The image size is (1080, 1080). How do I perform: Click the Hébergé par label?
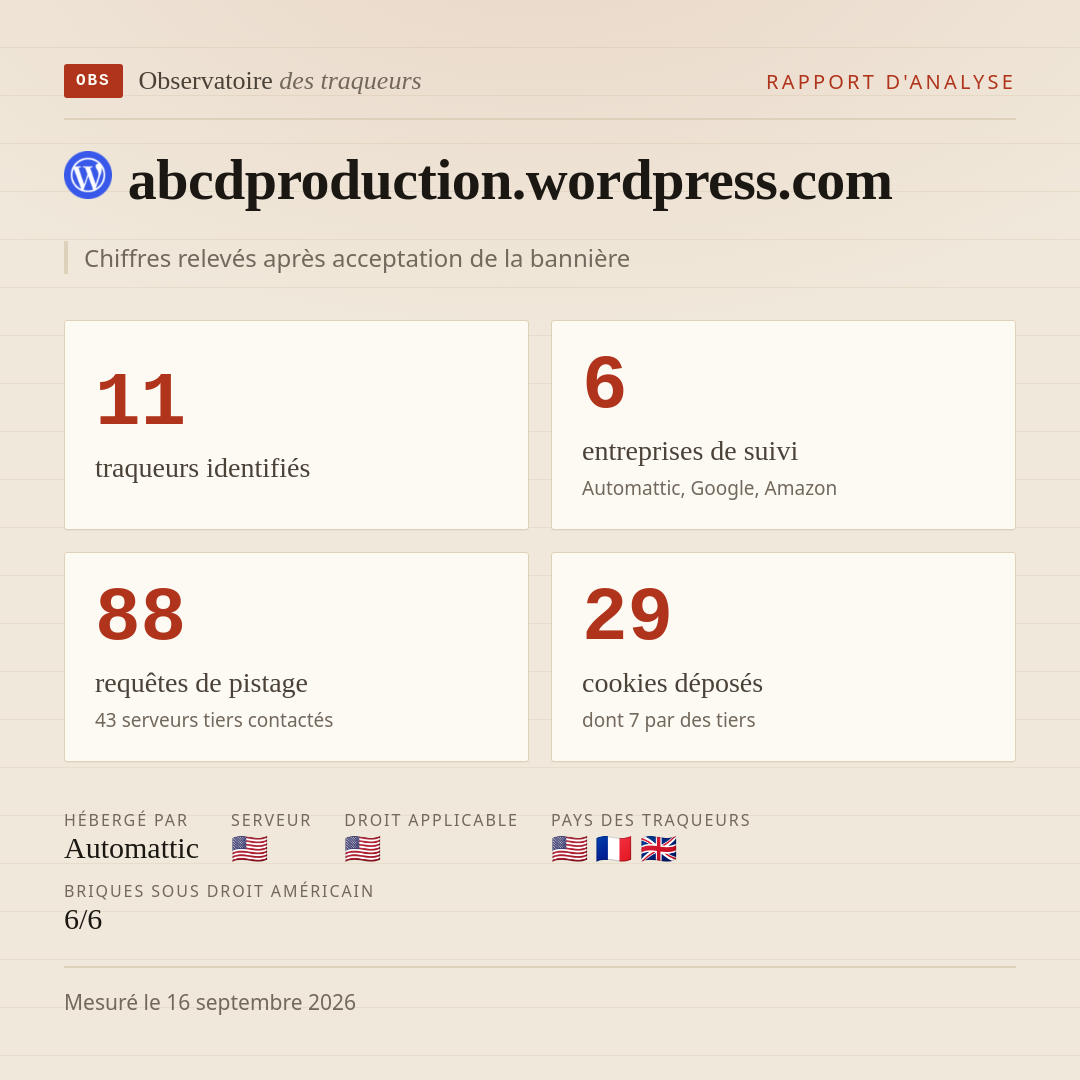click(126, 820)
